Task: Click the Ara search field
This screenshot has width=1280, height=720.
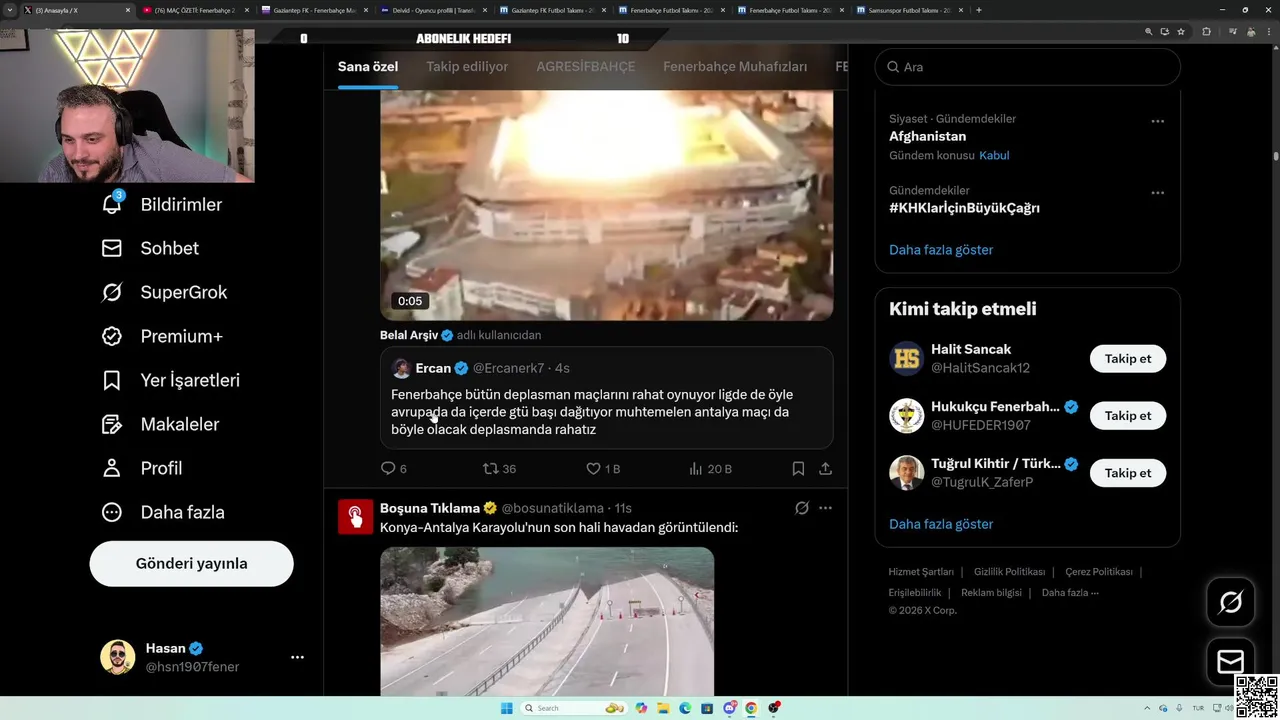Action: pyautogui.click(x=1027, y=67)
